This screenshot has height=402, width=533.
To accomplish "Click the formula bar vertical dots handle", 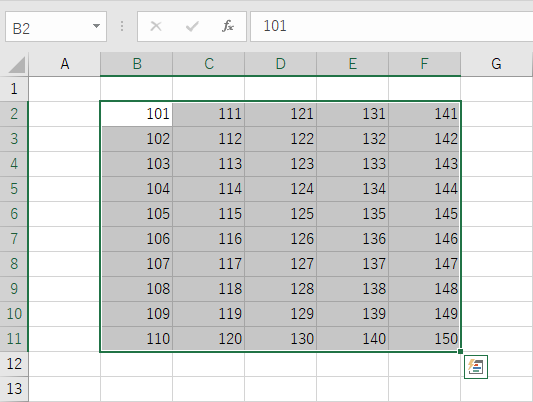I will coord(122,26).
